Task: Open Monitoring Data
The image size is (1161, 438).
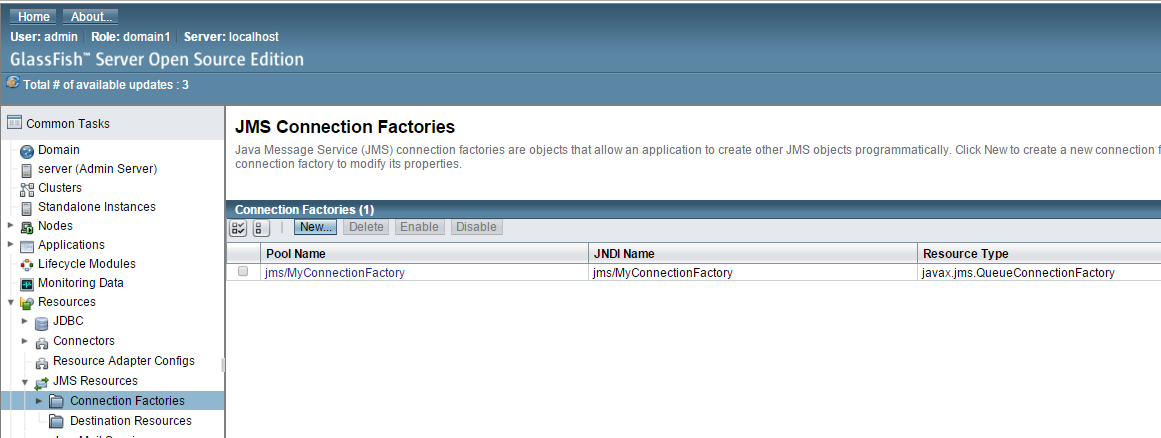Action: pyautogui.click(x=81, y=283)
